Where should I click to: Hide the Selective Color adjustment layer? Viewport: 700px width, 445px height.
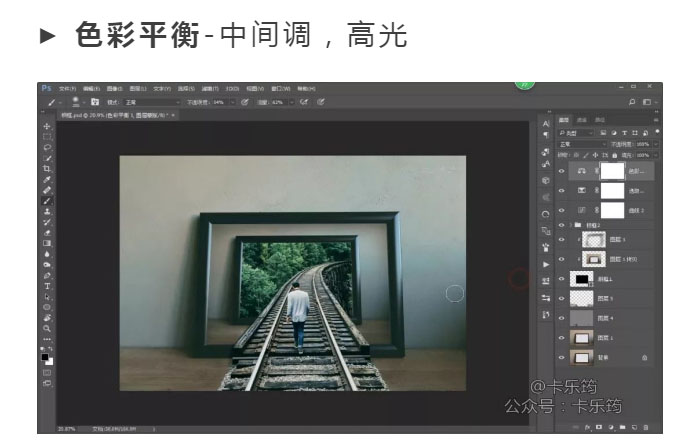click(x=562, y=191)
